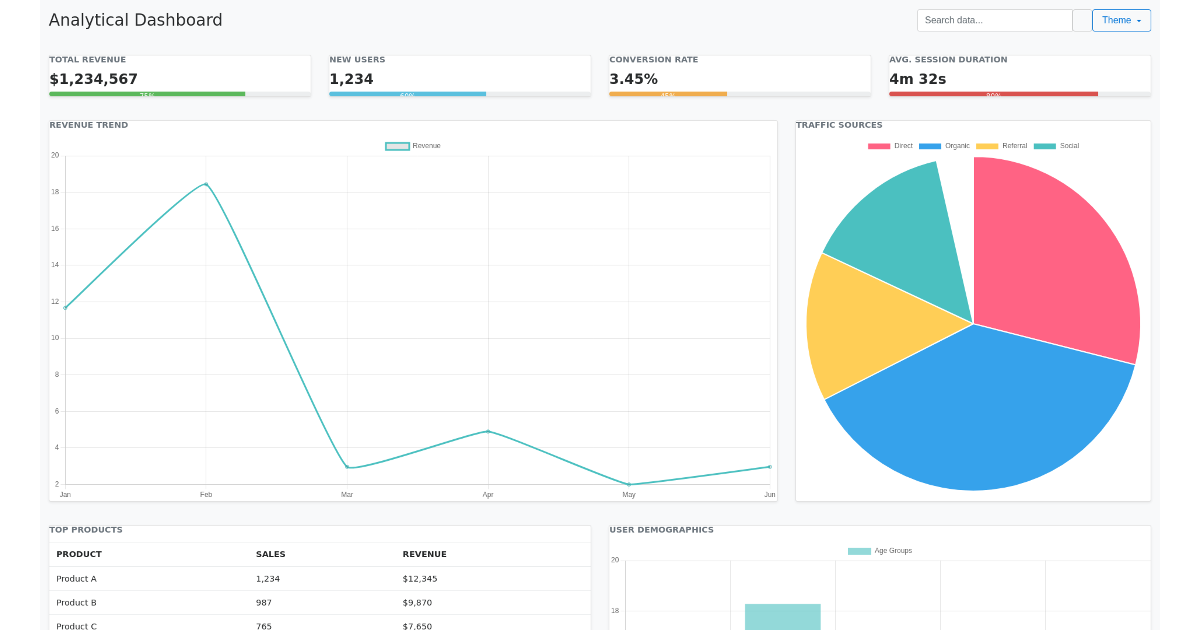Viewport: 1200px width, 630px height.
Task: Click the Search data input field
Action: (994, 20)
